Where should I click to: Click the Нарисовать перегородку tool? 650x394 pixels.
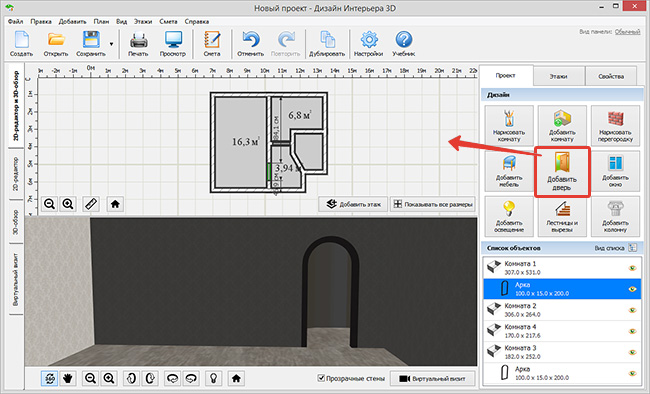coord(615,125)
